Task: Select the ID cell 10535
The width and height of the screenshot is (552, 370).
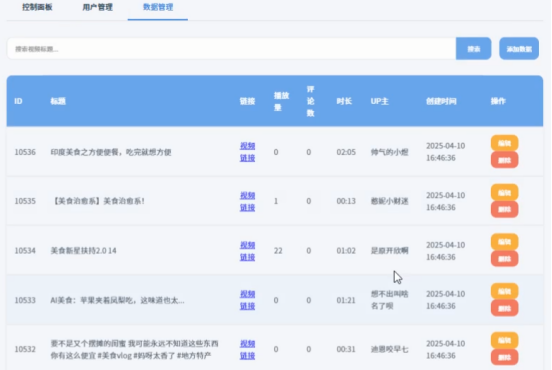Action: click(25, 201)
